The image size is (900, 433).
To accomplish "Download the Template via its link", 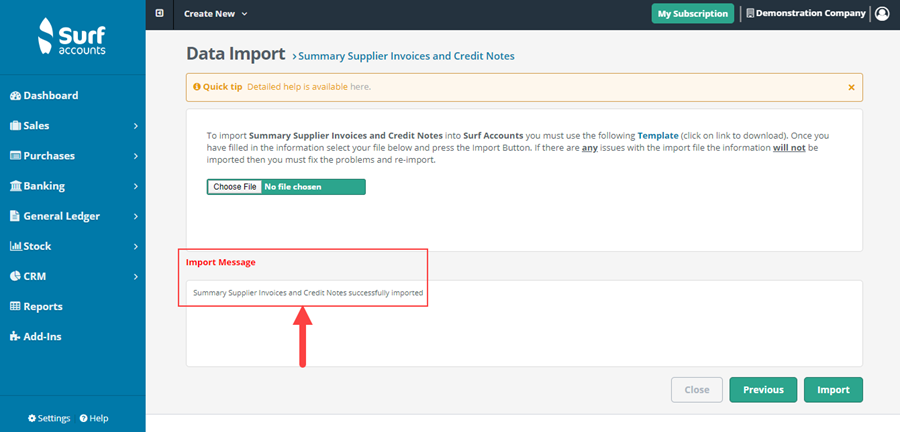I will coord(658,137).
